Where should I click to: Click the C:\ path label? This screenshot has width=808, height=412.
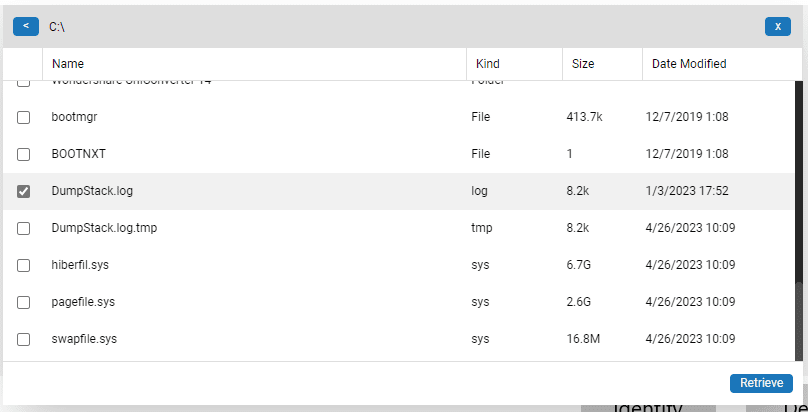tap(57, 27)
